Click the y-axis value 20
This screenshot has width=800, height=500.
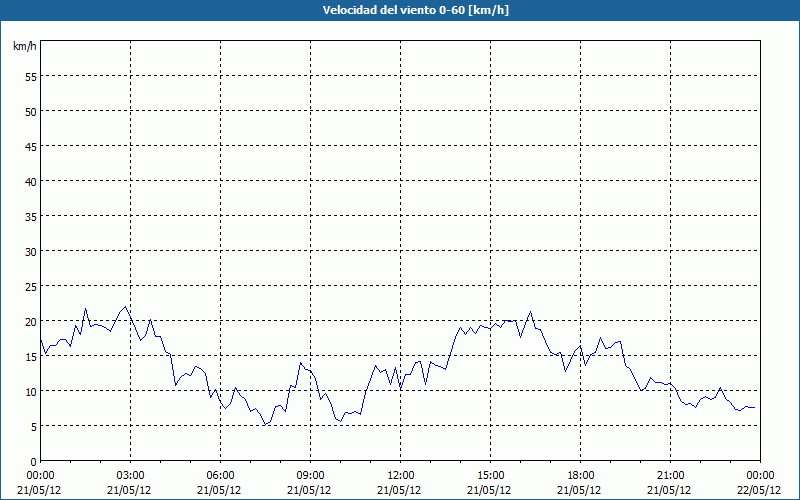pos(31,322)
